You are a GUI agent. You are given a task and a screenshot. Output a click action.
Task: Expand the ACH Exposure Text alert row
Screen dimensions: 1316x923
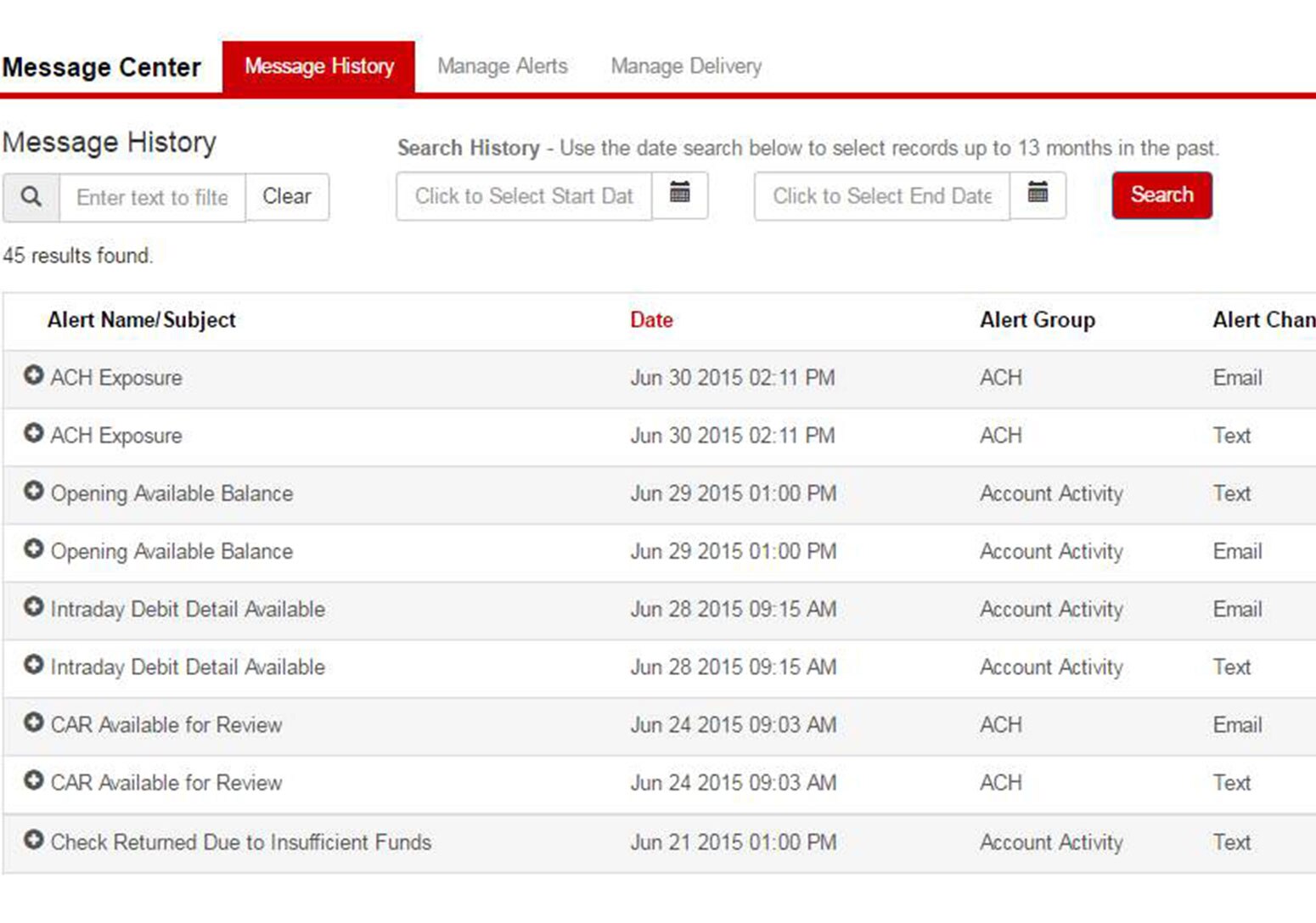[33, 433]
